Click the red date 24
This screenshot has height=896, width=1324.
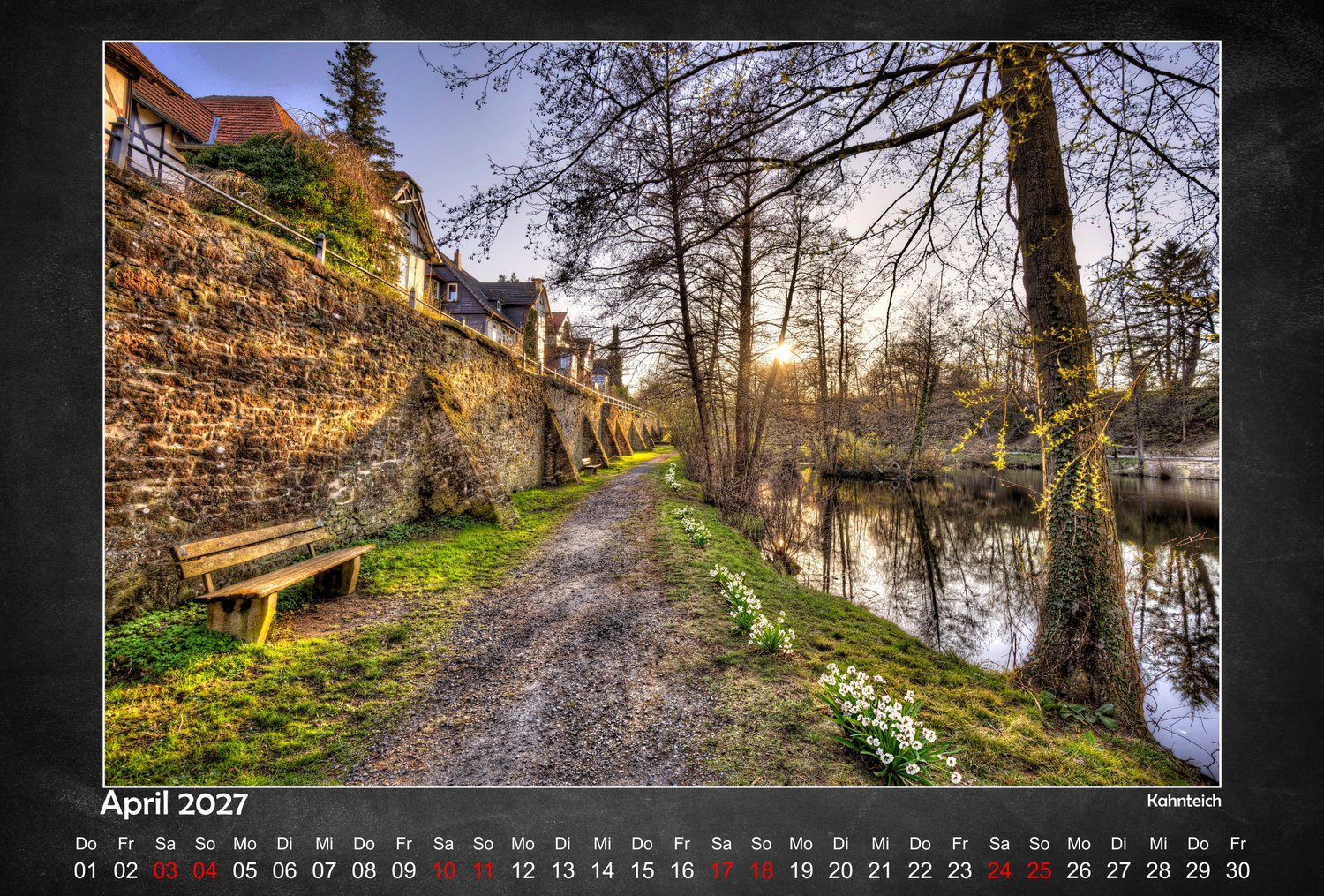click(x=999, y=870)
